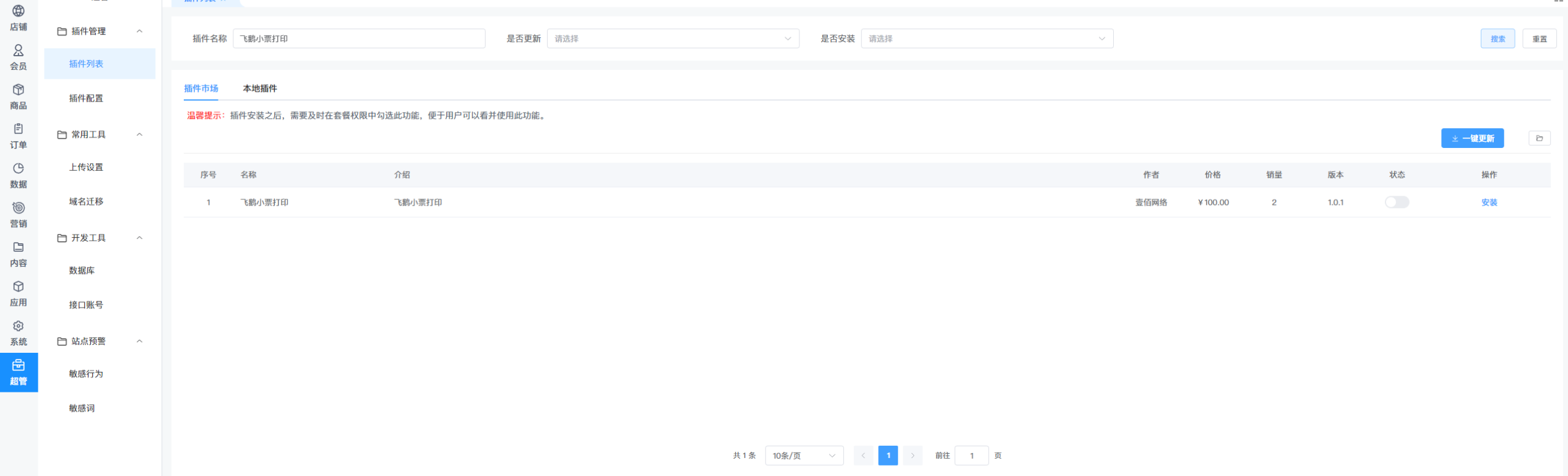
Task: Switch to the 本地插件 tab
Action: coord(260,89)
